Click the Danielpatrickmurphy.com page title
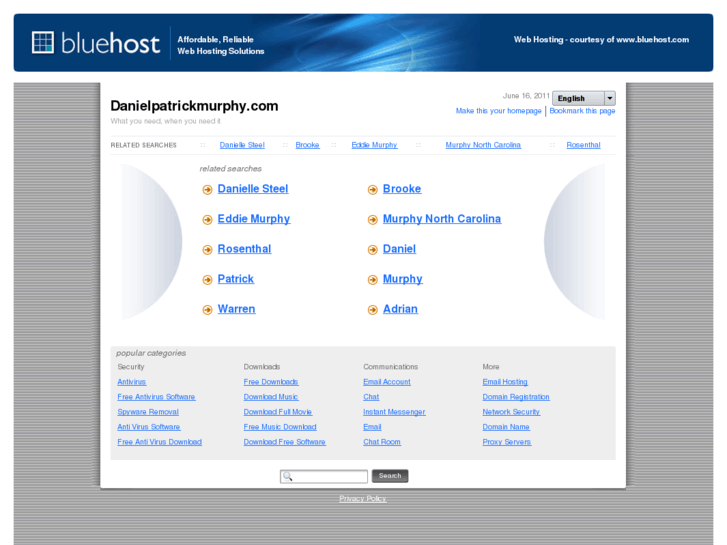The height and width of the screenshot is (545, 727). (194, 106)
